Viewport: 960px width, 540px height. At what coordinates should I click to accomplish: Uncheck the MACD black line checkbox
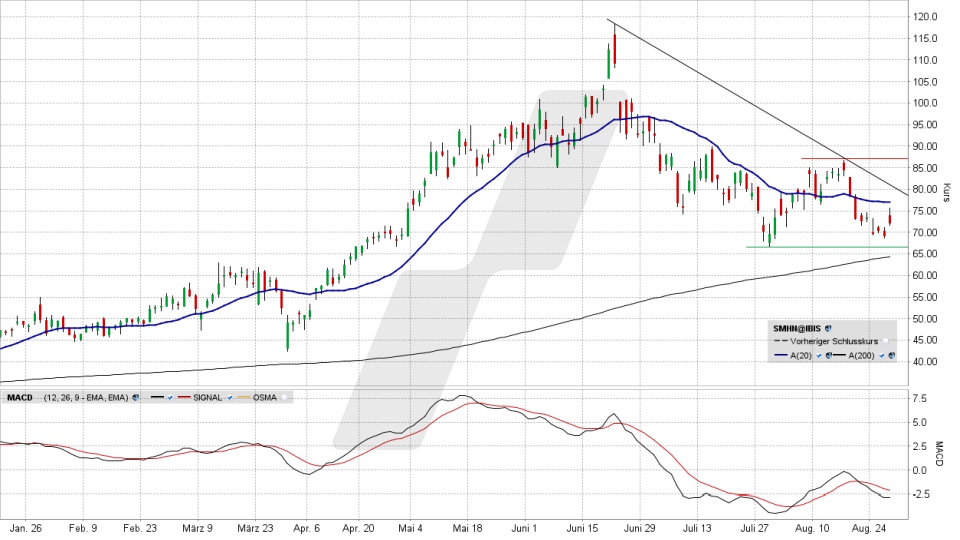170,397
